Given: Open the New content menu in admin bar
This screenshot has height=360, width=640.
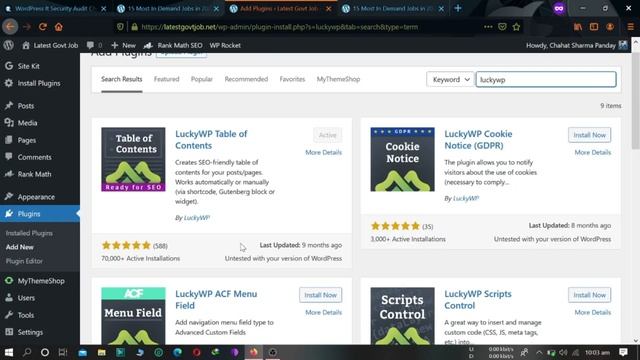Looking at the screenshot, I should pyautogui.click(x=123, y=45).
